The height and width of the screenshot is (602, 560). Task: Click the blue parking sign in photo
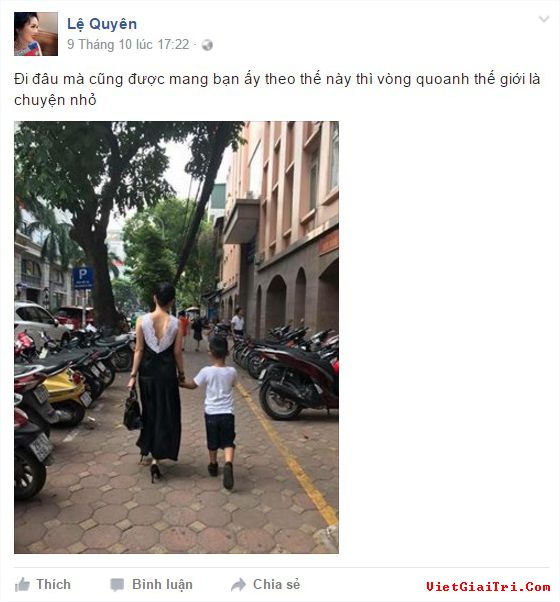click(83, 278)
